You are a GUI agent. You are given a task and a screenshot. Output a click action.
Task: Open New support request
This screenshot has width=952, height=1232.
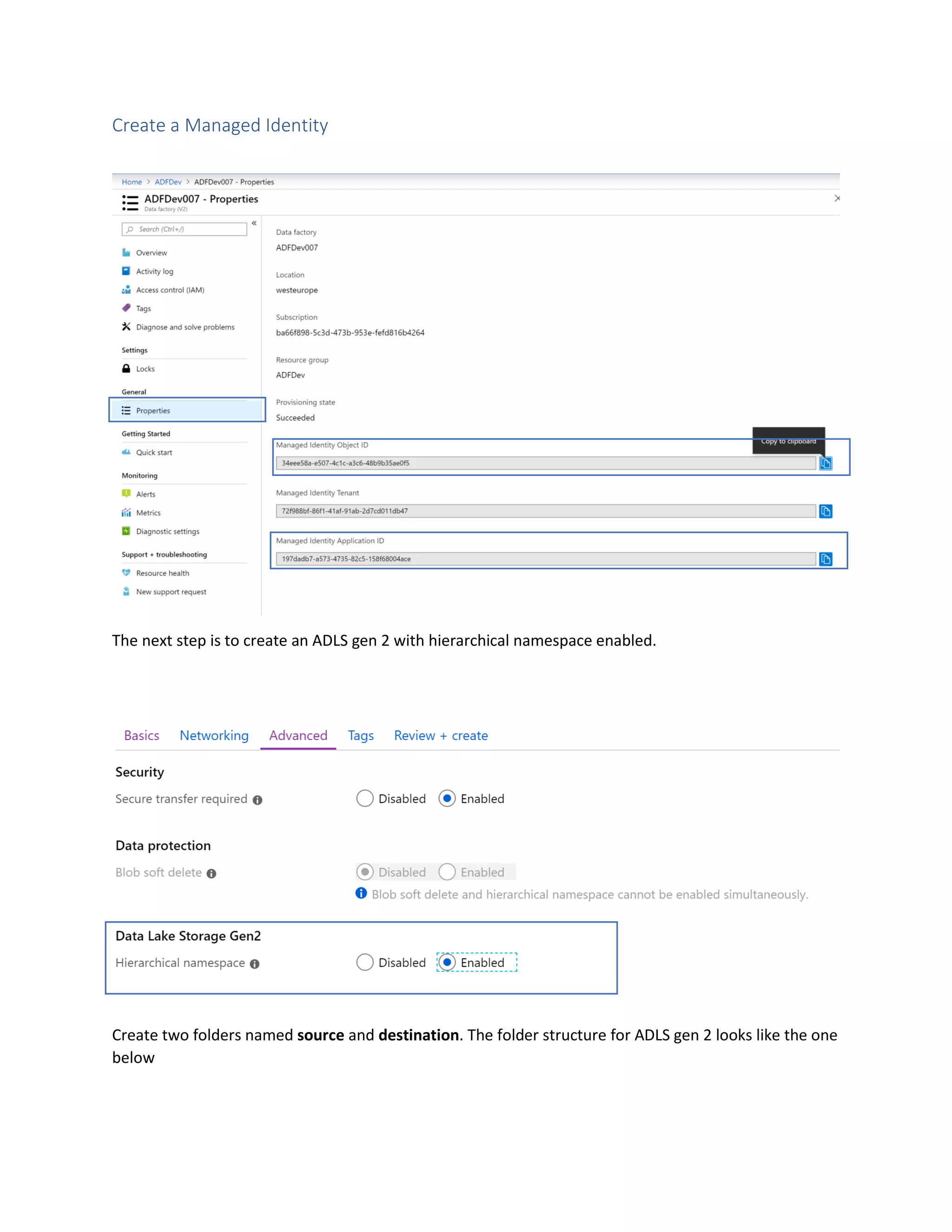click(164, 592)
